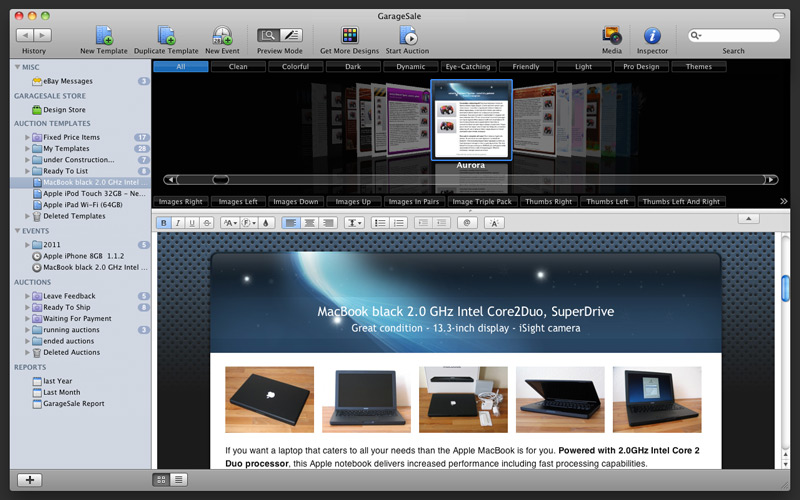Screen dimensions: 800x500
Task: Filter designs by Eye-Catching
Action: [468, 66]
